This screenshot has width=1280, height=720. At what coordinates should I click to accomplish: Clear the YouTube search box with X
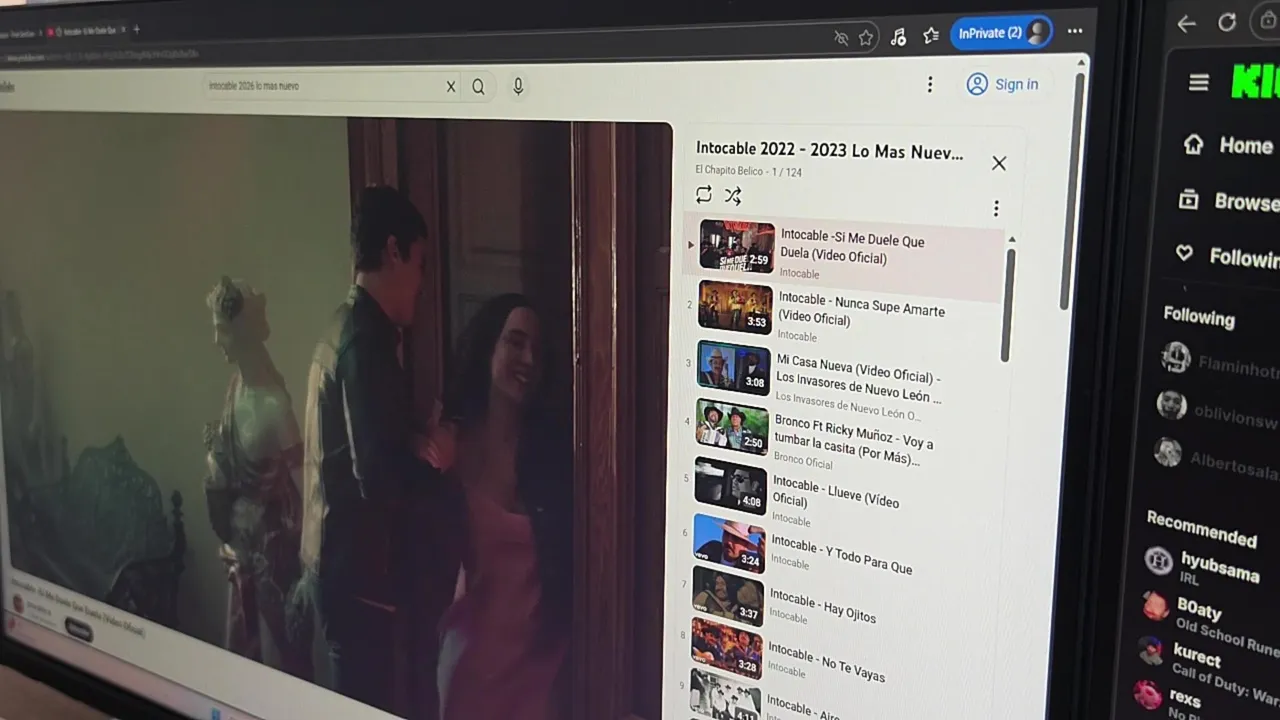451,87
